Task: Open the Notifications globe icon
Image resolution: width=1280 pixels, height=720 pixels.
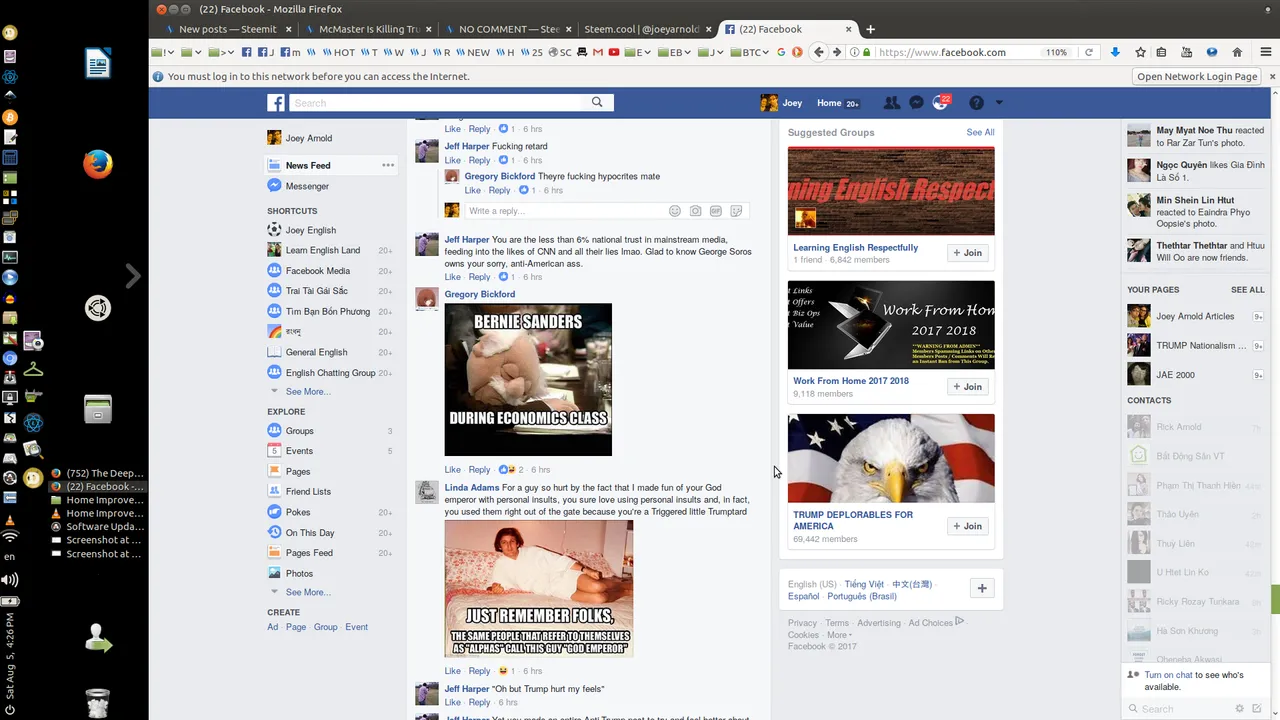Action: pos(940,102)
